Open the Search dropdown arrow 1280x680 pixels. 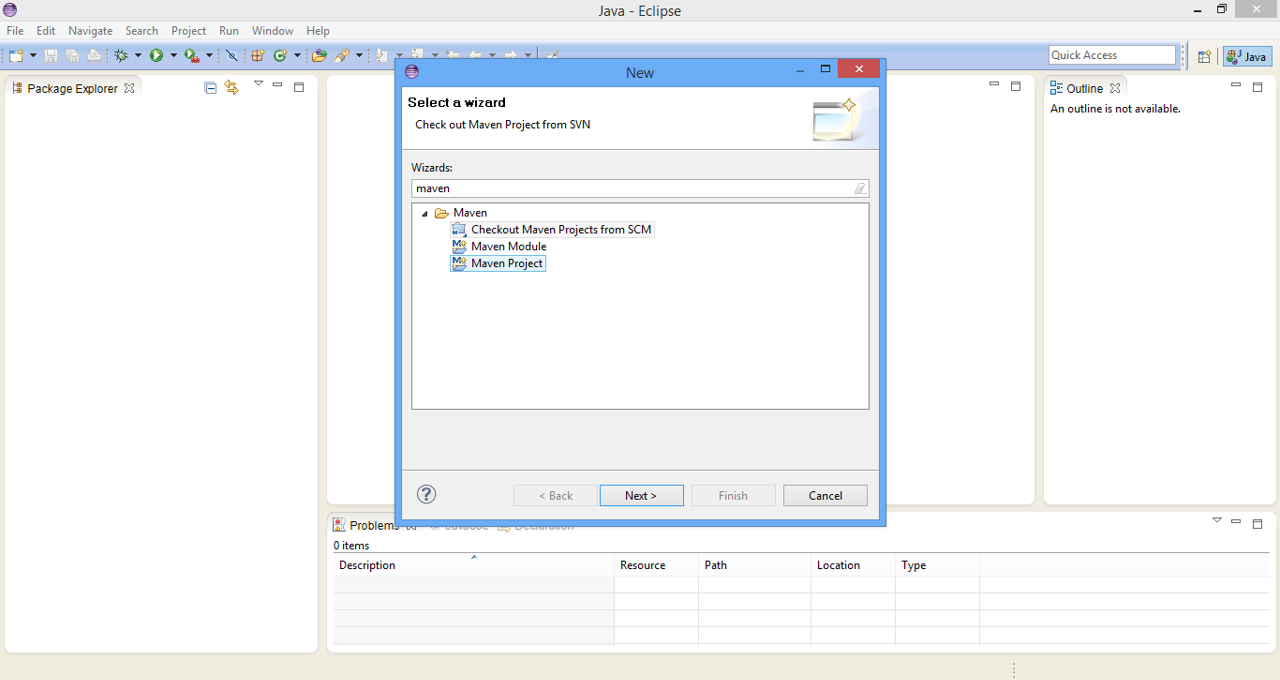click(359, 56)
